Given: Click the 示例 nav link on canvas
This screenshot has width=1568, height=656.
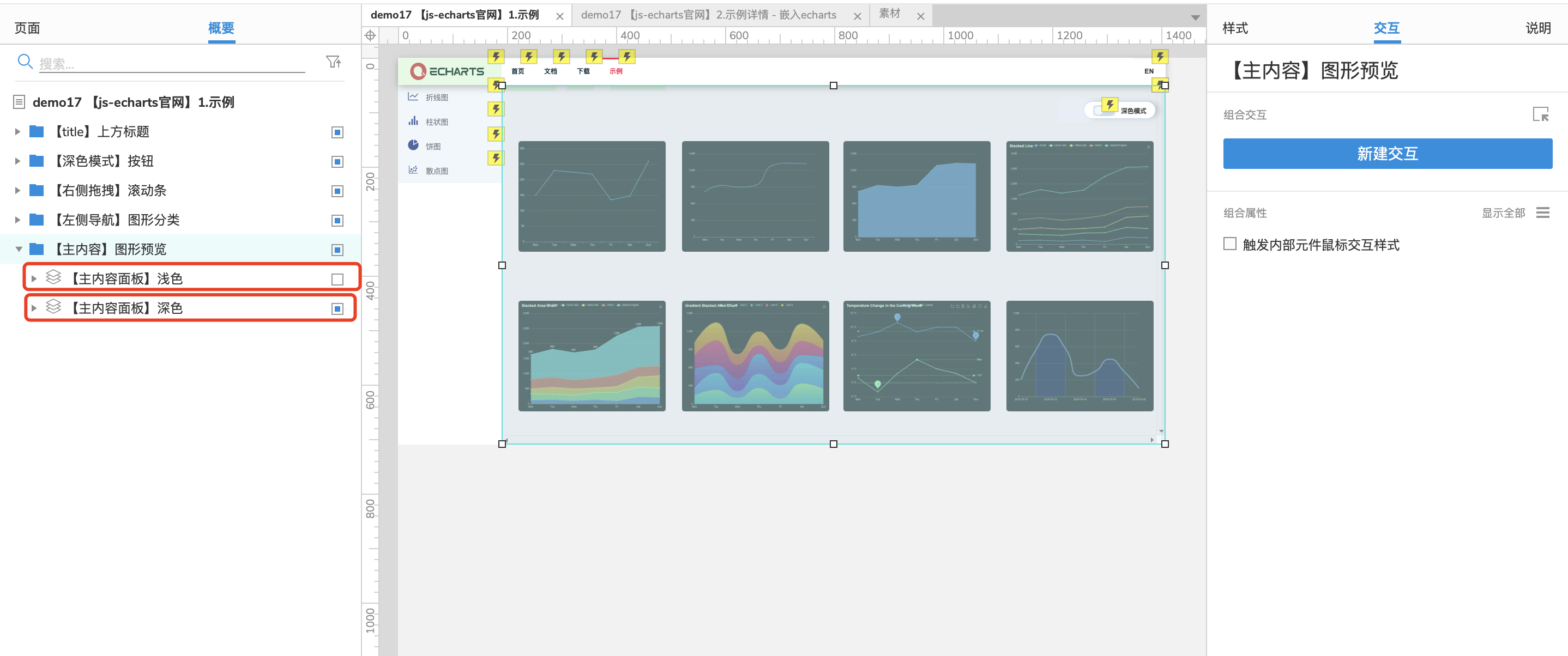Looking at the screenshot, I should 616,71.
